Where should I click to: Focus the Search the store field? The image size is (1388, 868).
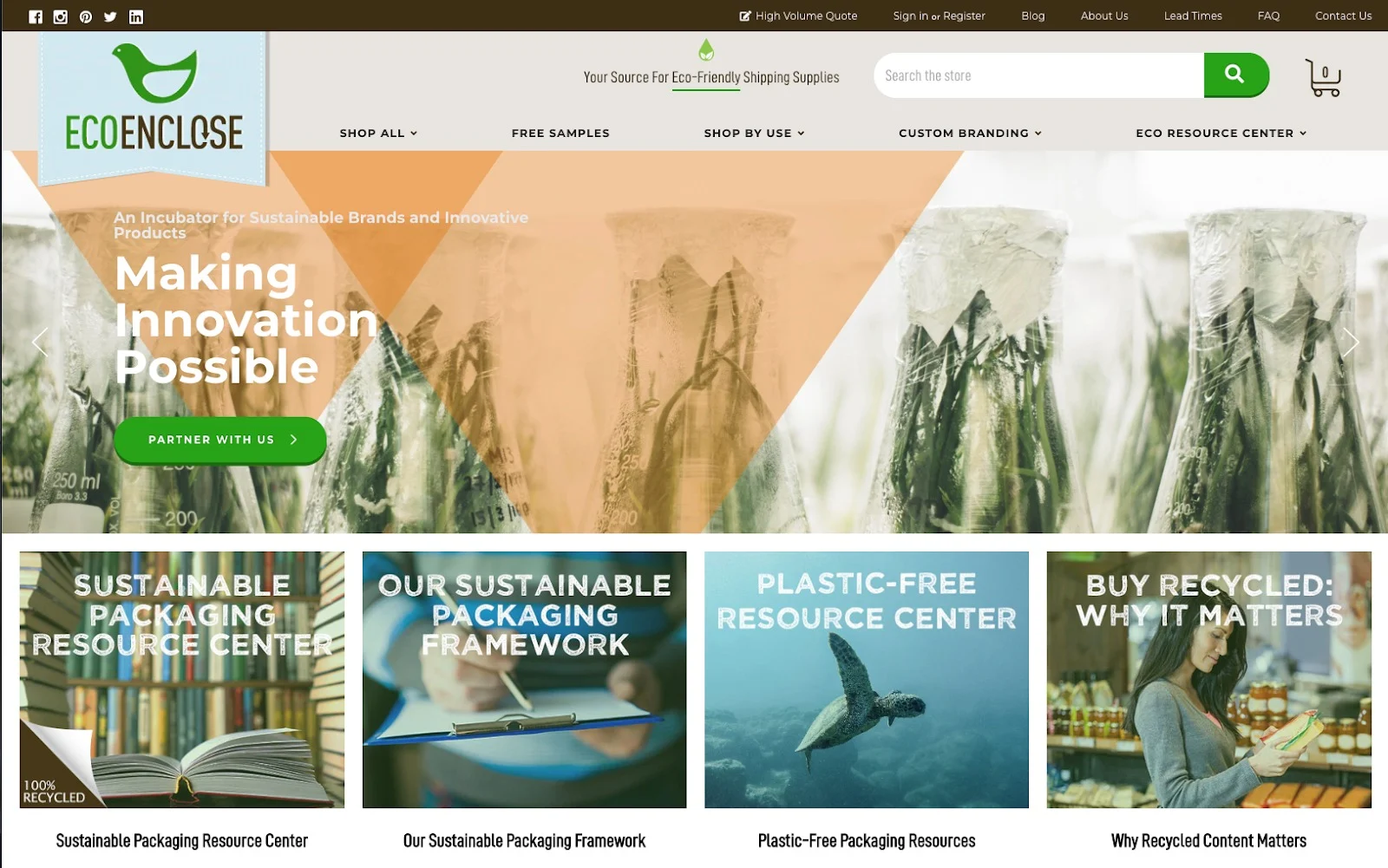tap(1039, 75)
